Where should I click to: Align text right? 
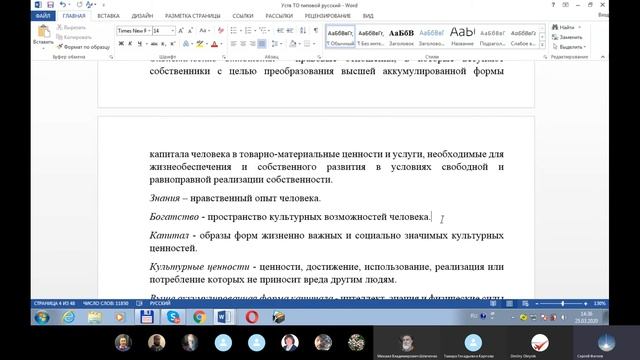(x=252, y=44)
